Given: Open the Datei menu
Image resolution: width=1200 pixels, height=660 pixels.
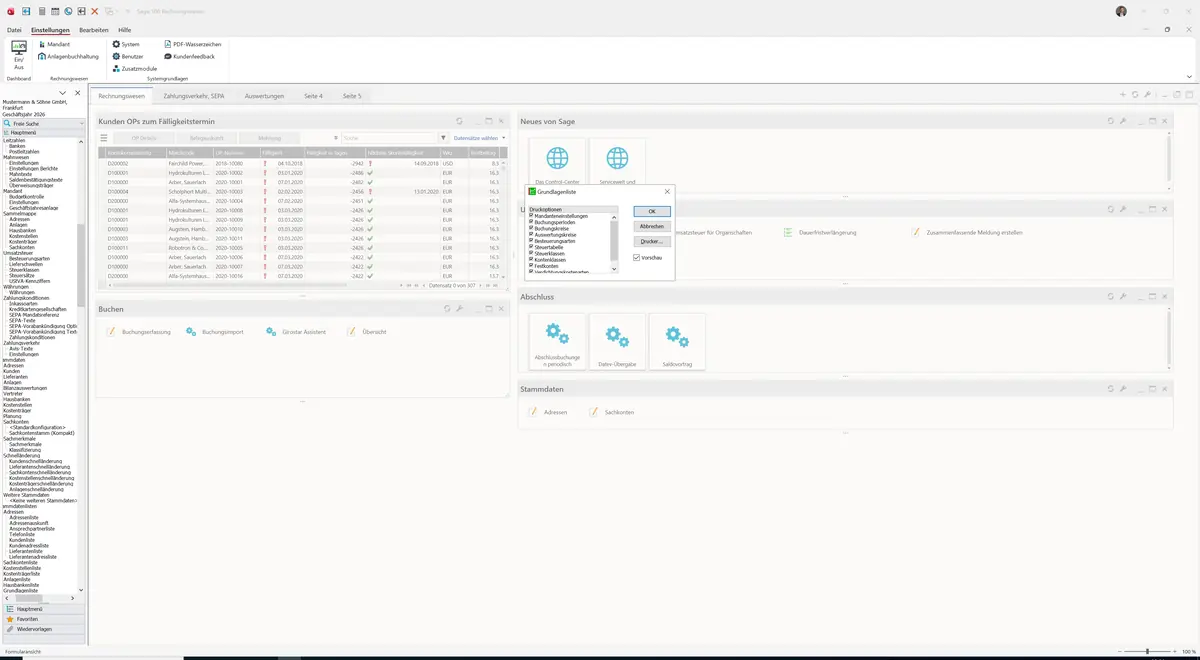Looking at the screenshot, I should click(x=14, y=30).
